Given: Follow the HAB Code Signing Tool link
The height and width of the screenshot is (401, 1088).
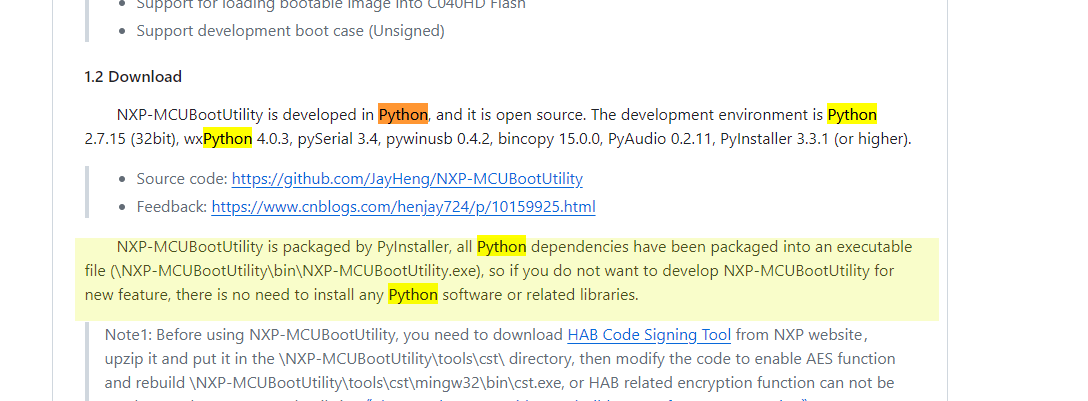Looking at the screenshot, I should point(649,334).
